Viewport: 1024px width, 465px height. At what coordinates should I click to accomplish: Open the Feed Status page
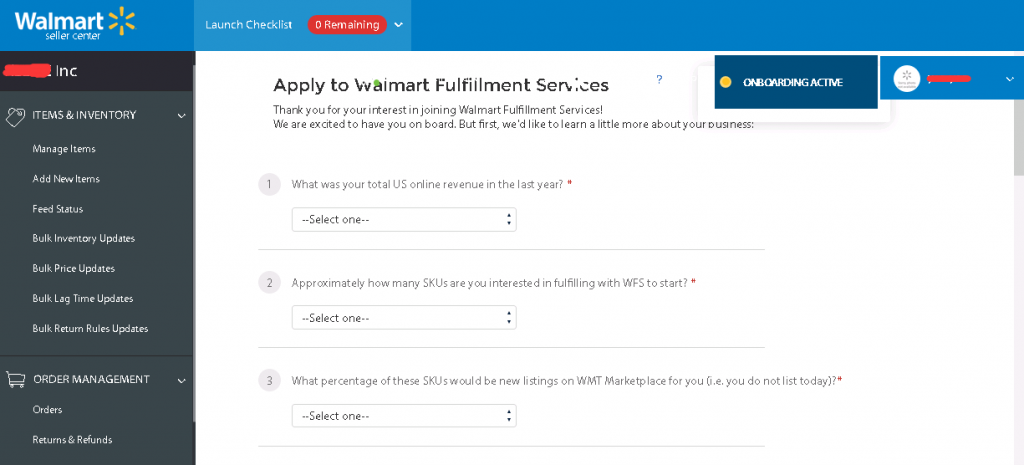pos(58,209)
